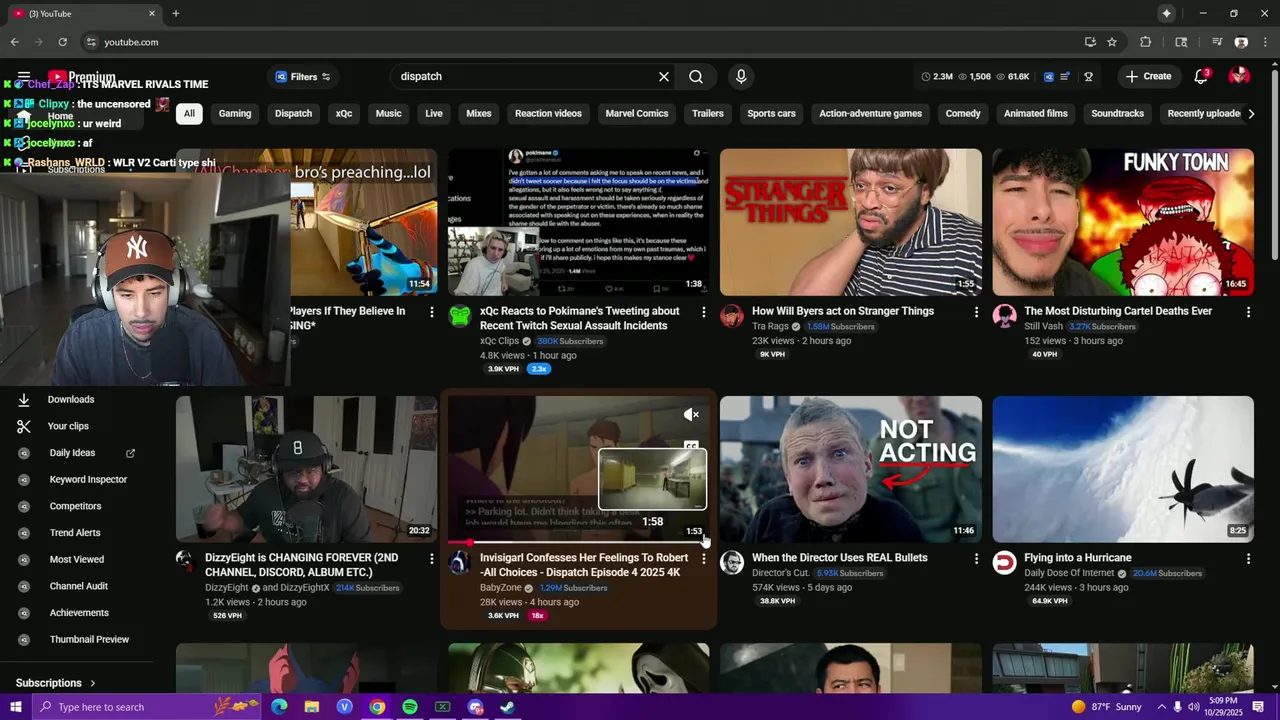Select the Animated films chip
The image size is (1280, 720).
[x=1036, y=113]
